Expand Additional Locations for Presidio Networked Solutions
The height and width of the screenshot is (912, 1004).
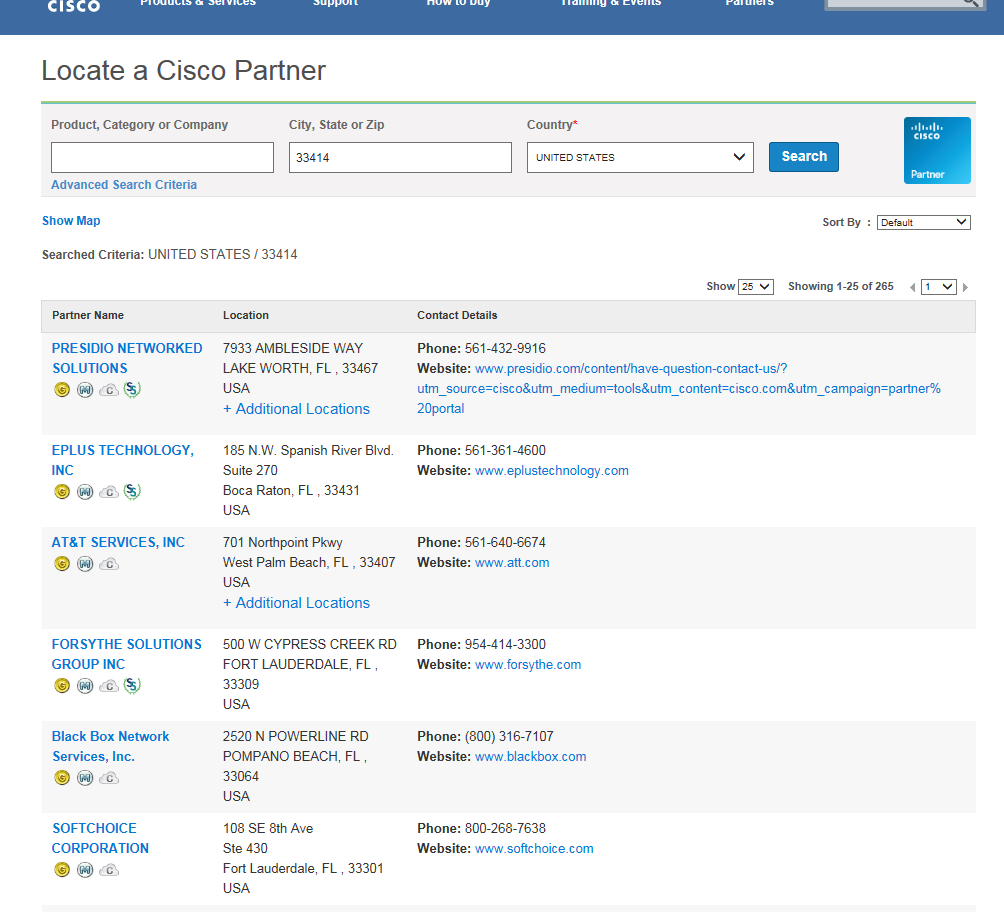[x=296, y=409]
